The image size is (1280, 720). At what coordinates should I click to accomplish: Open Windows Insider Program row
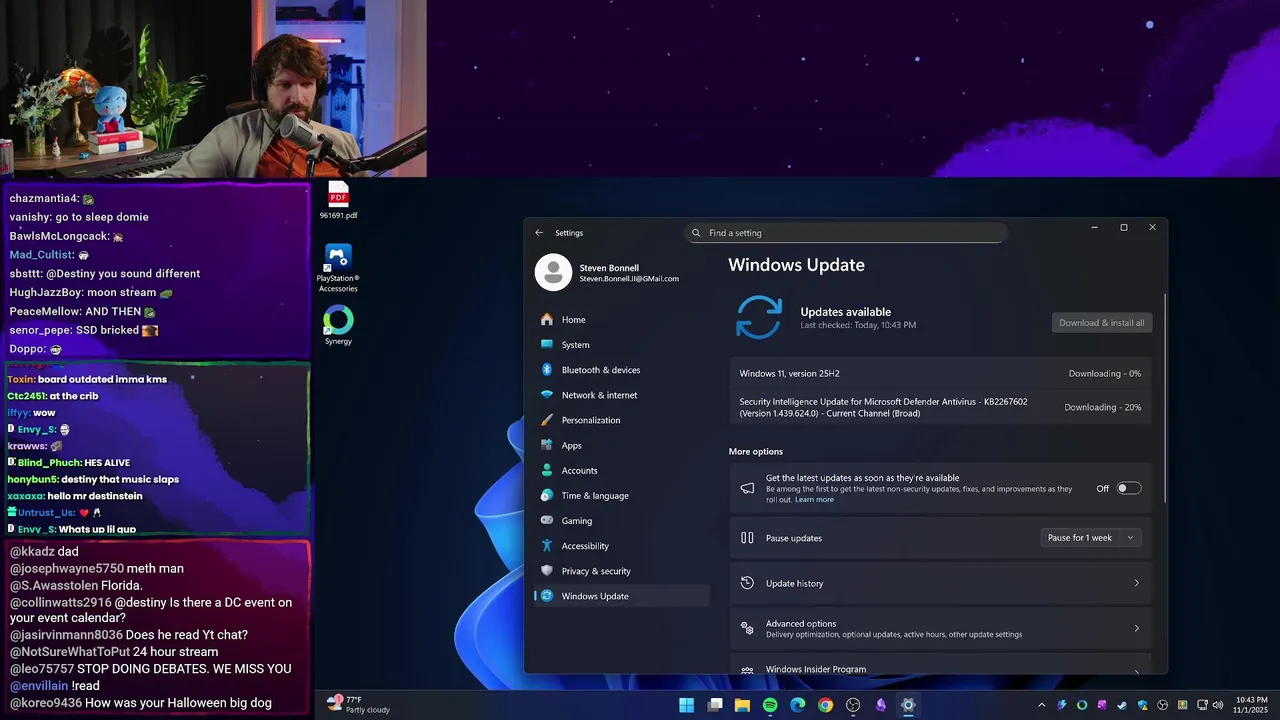[x=940, y=667]
